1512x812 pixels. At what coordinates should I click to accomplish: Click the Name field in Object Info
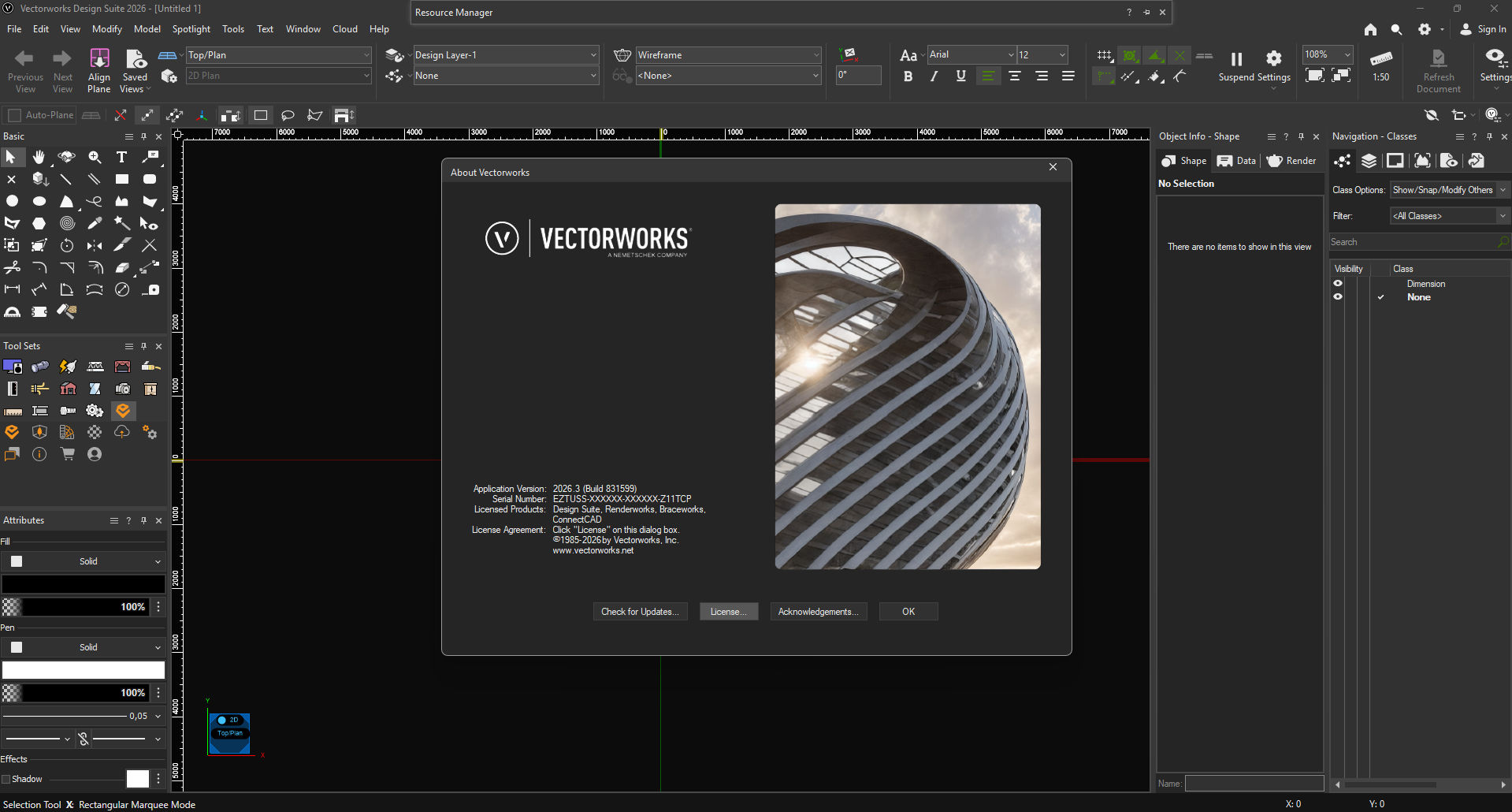1254,783
